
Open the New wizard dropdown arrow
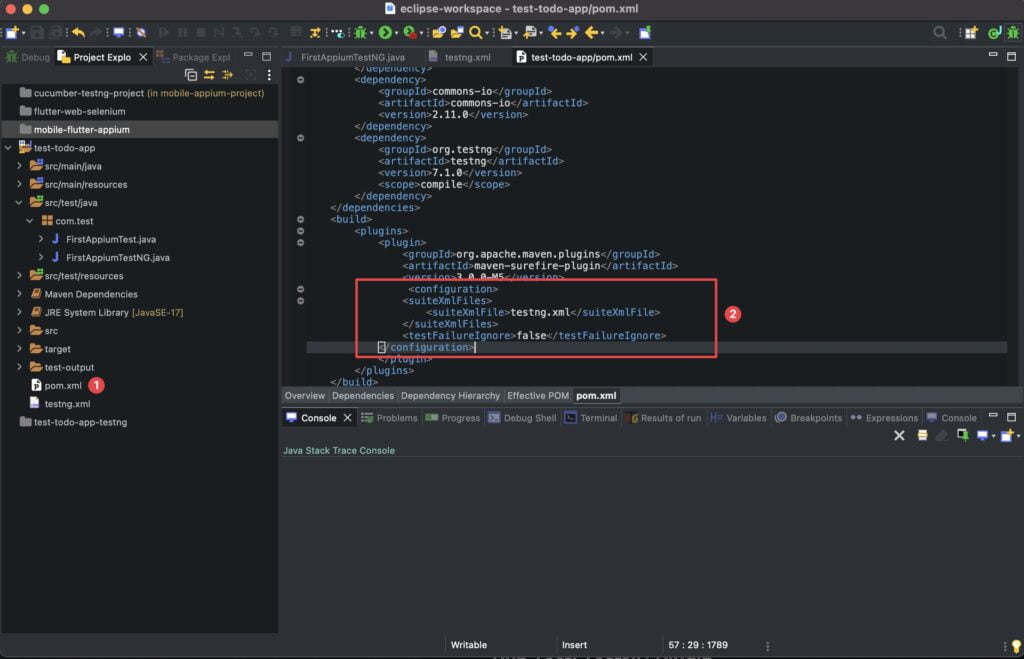pyautogui.click(x=24, y=33)
